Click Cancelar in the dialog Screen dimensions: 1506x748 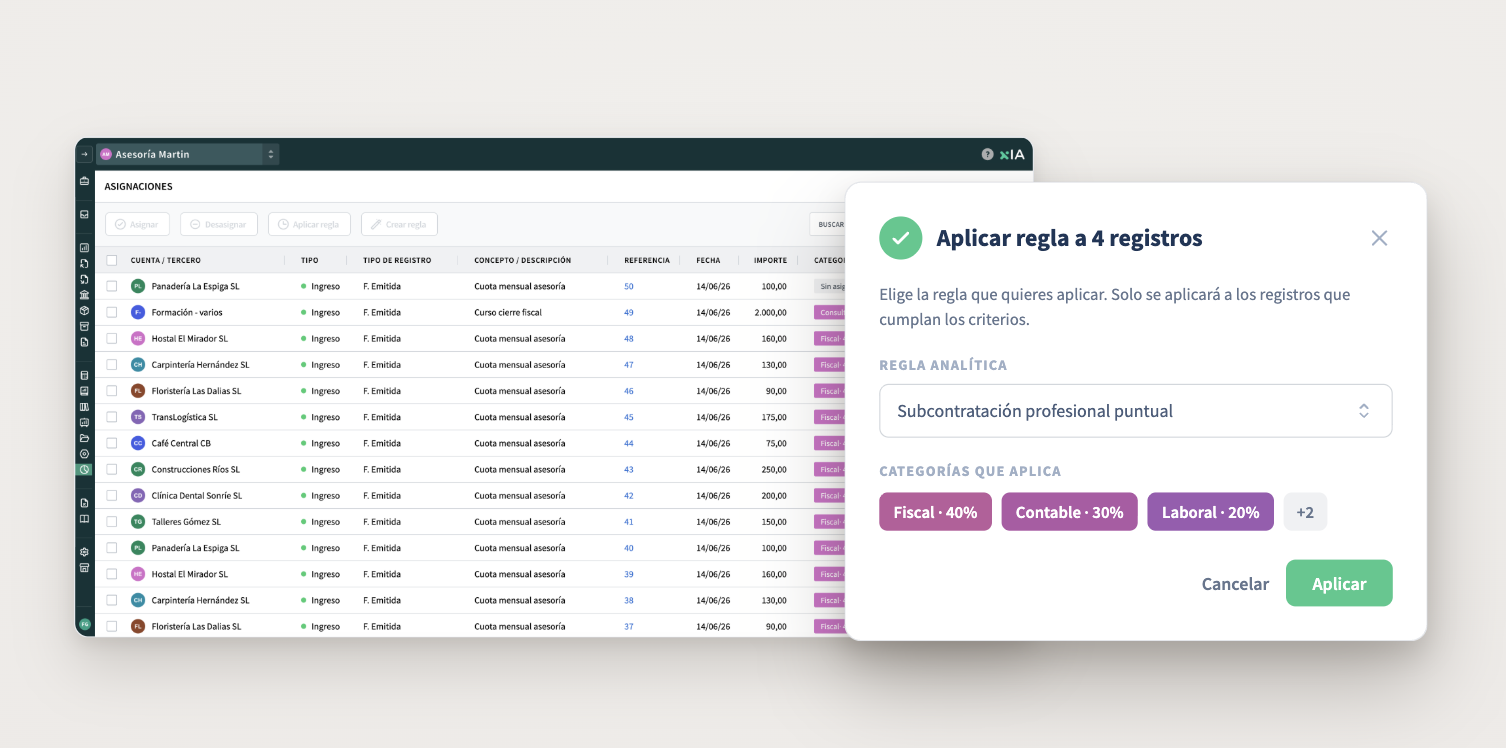[1235, 584]
